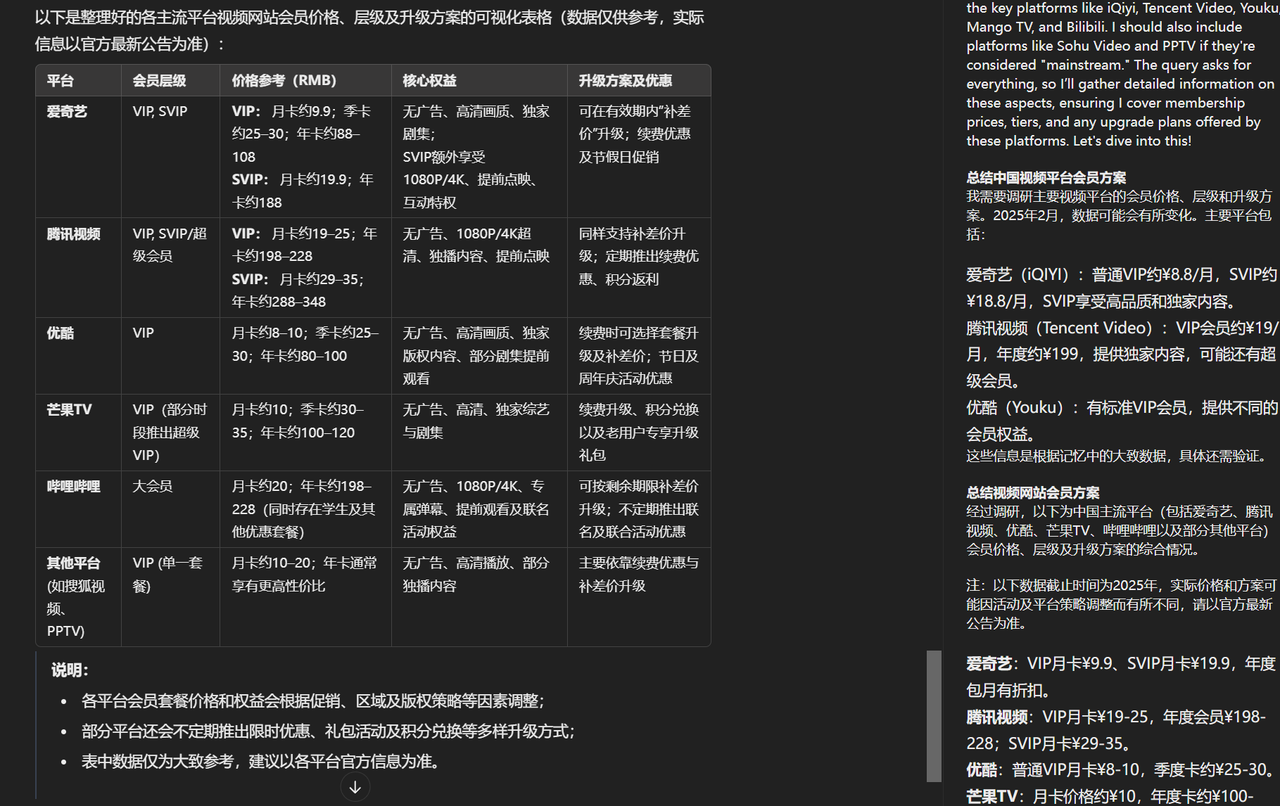Screen dimensions: 1280x806
Task: Click 优酷 price cell with 月卡约8–10
Action: click(x=305, y=356)
